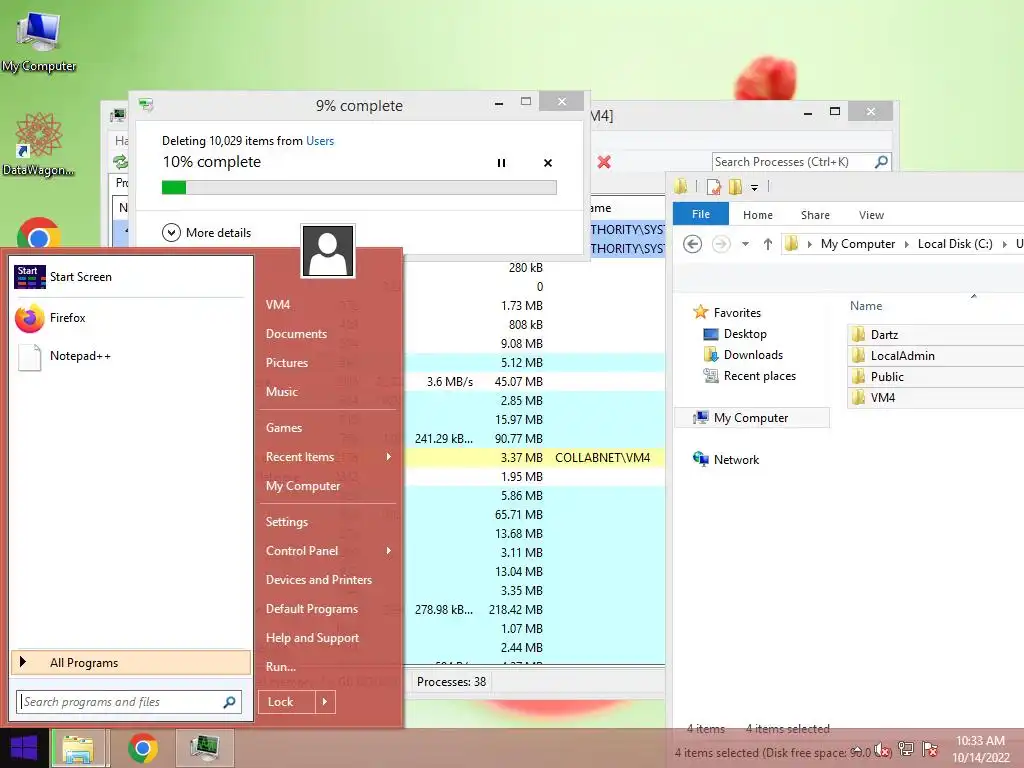
Task: Click the Users link in delete dialog
Action: [320, 140]
